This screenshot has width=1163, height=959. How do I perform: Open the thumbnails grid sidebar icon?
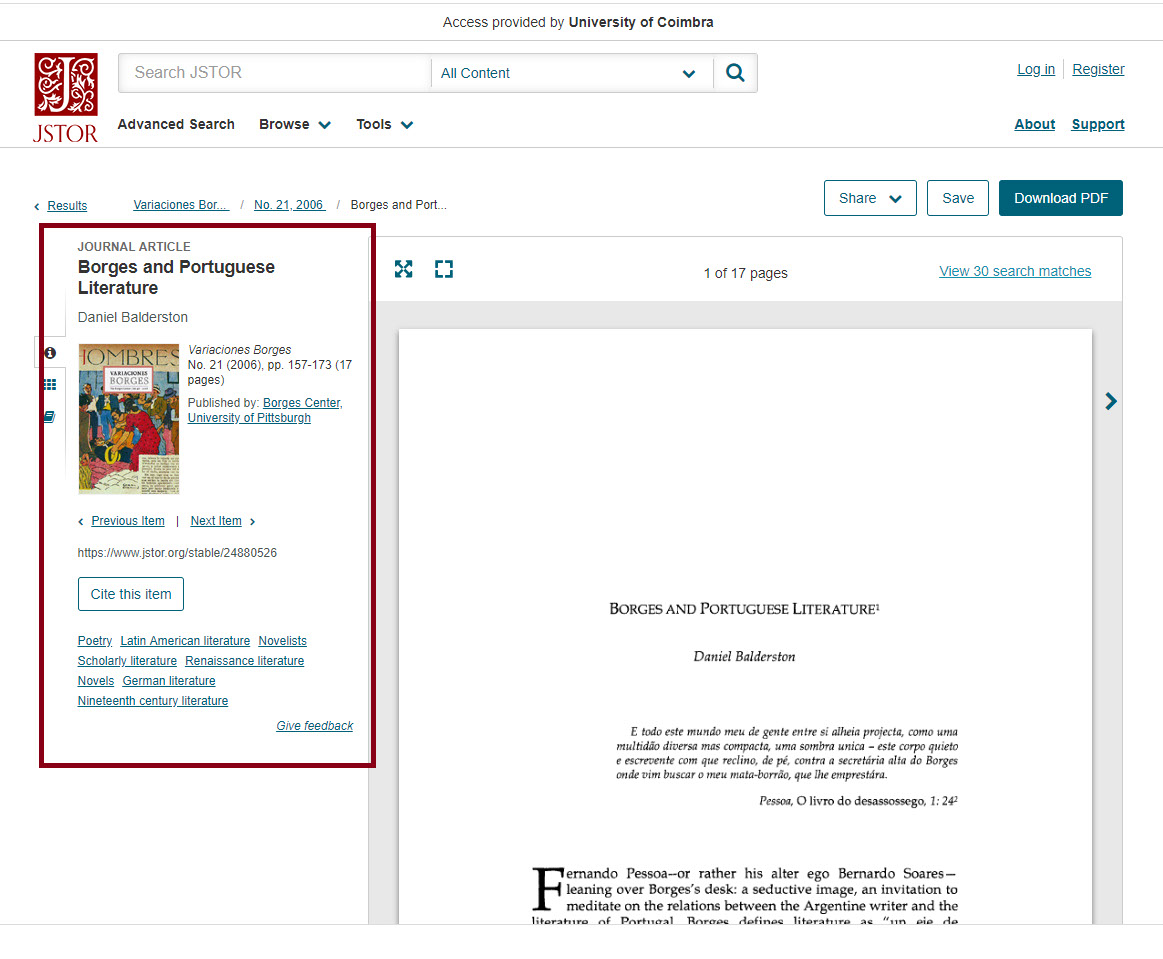coord(50,385)
